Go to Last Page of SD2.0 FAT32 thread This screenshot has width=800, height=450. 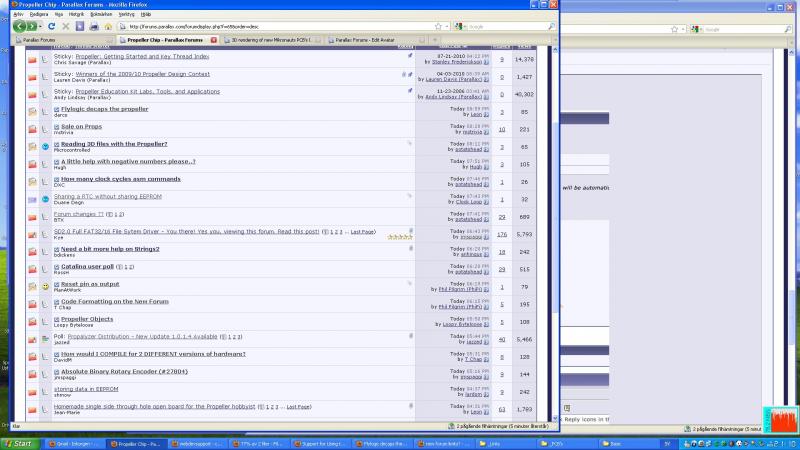click(x=362, y=232)
